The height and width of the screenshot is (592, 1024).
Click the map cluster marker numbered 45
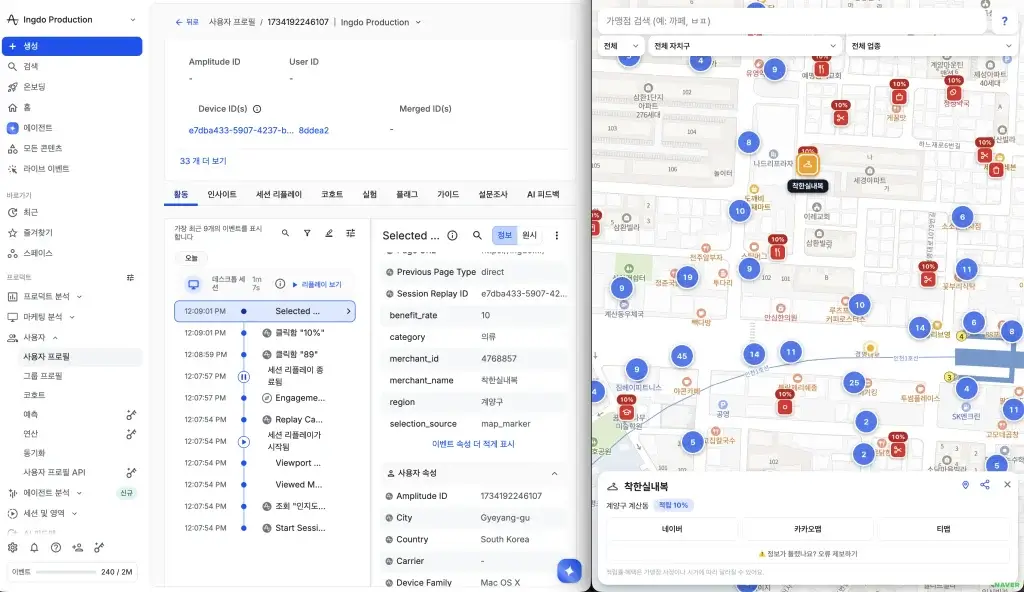(682, 356)
